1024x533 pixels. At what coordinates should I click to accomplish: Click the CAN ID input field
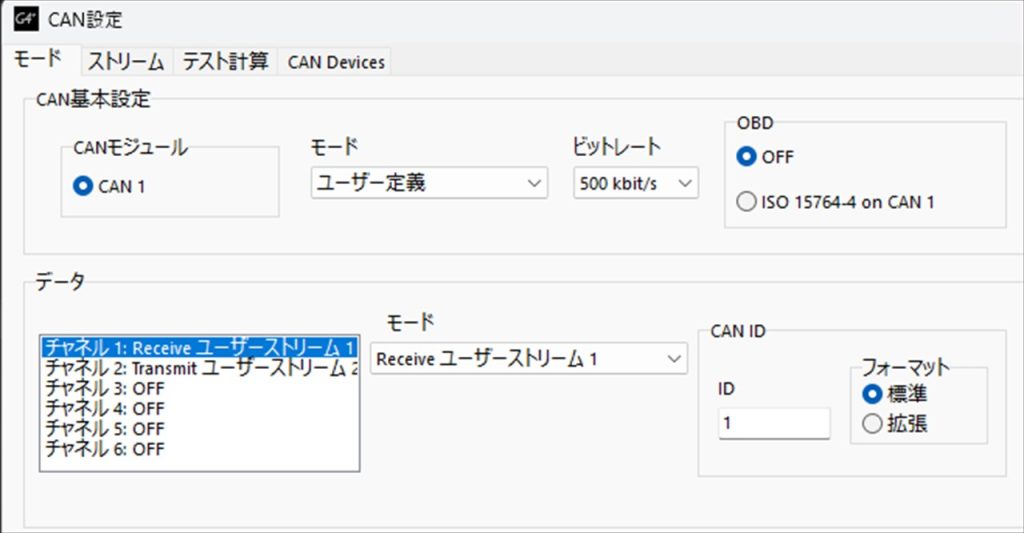[x=775, y=423]
